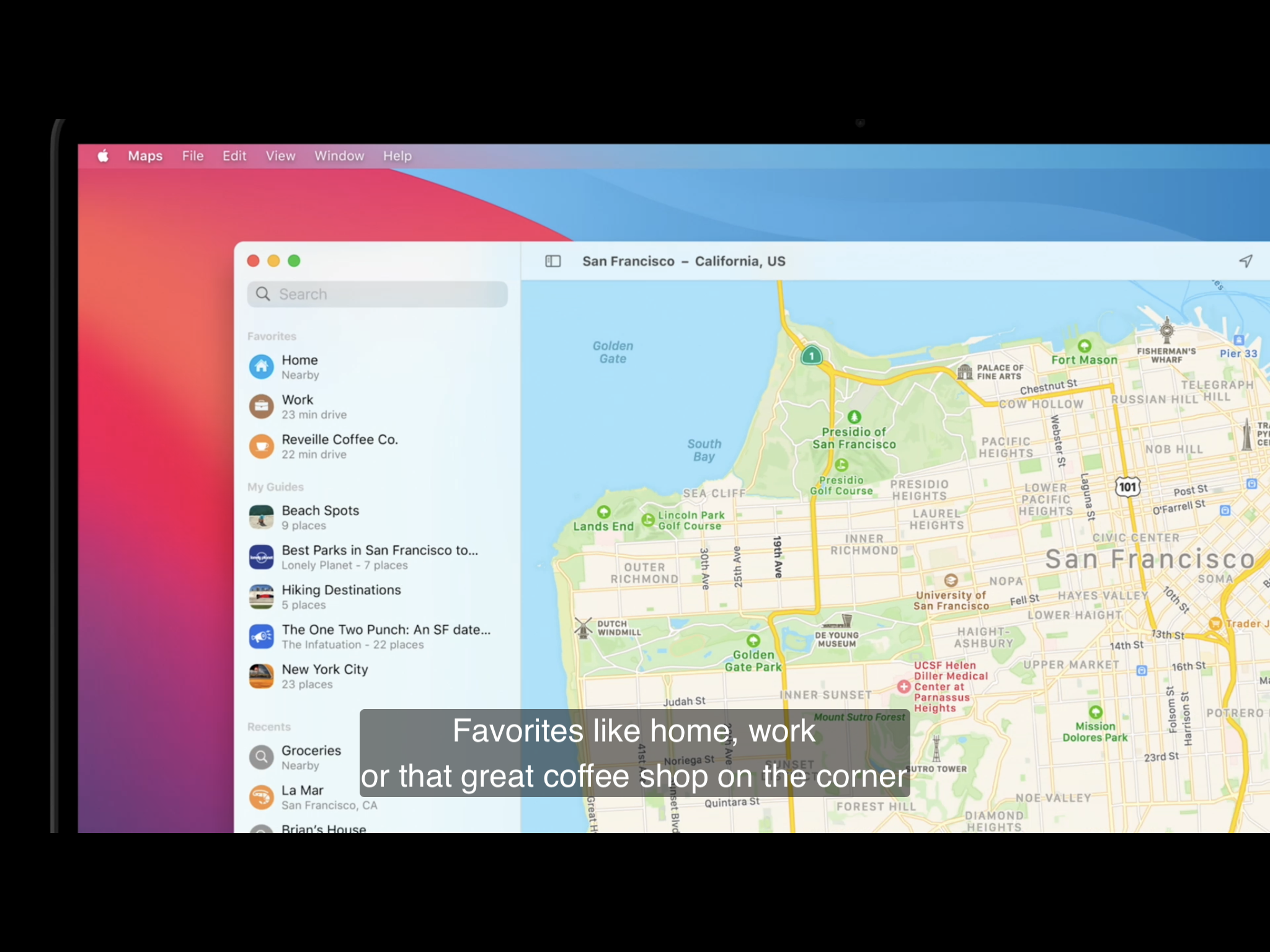Click the de Young Museum landmark icon
The height and width of the screenshot is (952, 1270).
click(x=837, y=622)
